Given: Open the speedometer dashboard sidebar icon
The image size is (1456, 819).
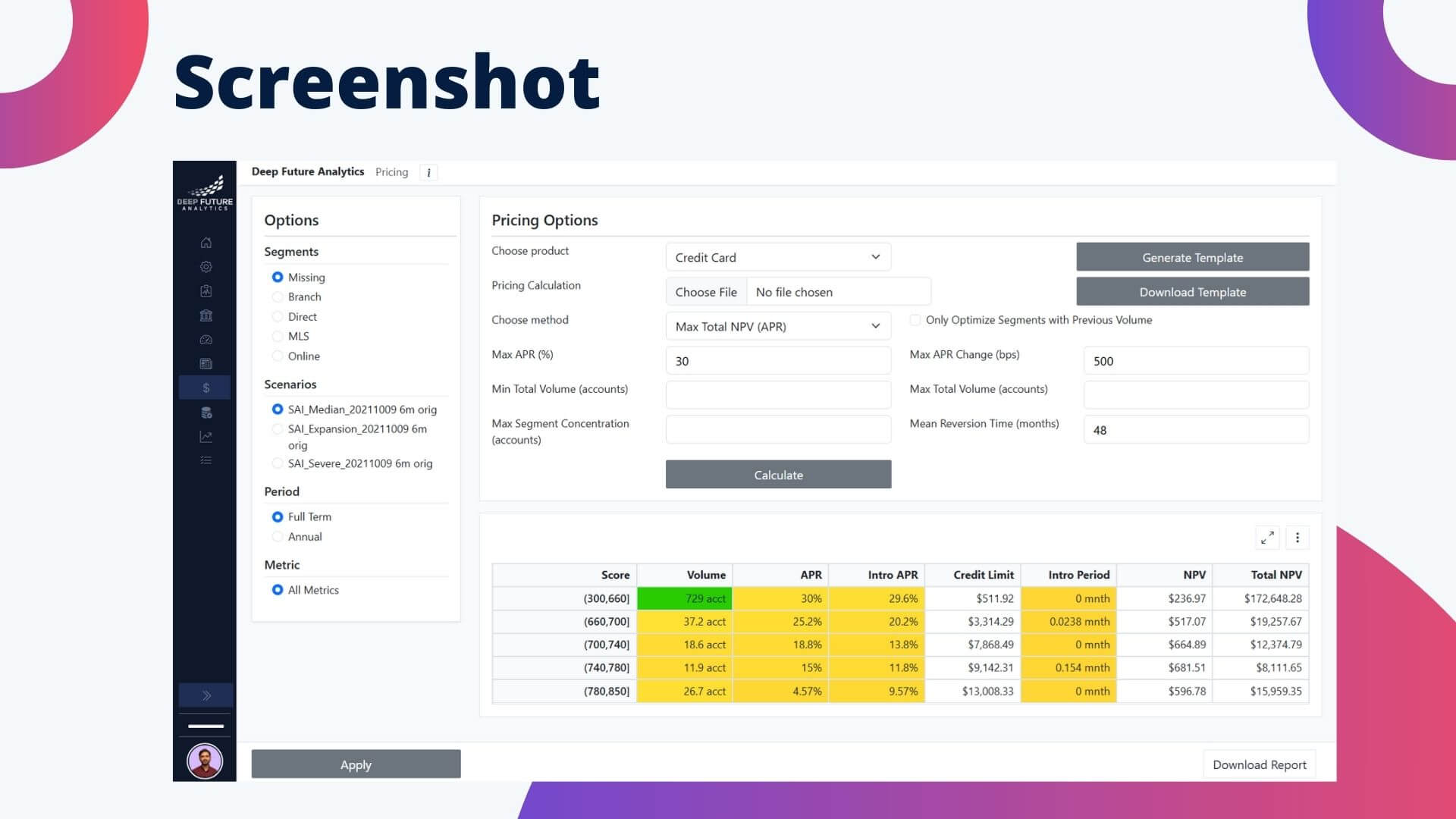Looking at the screenshot, I should [x=206, y=340].
